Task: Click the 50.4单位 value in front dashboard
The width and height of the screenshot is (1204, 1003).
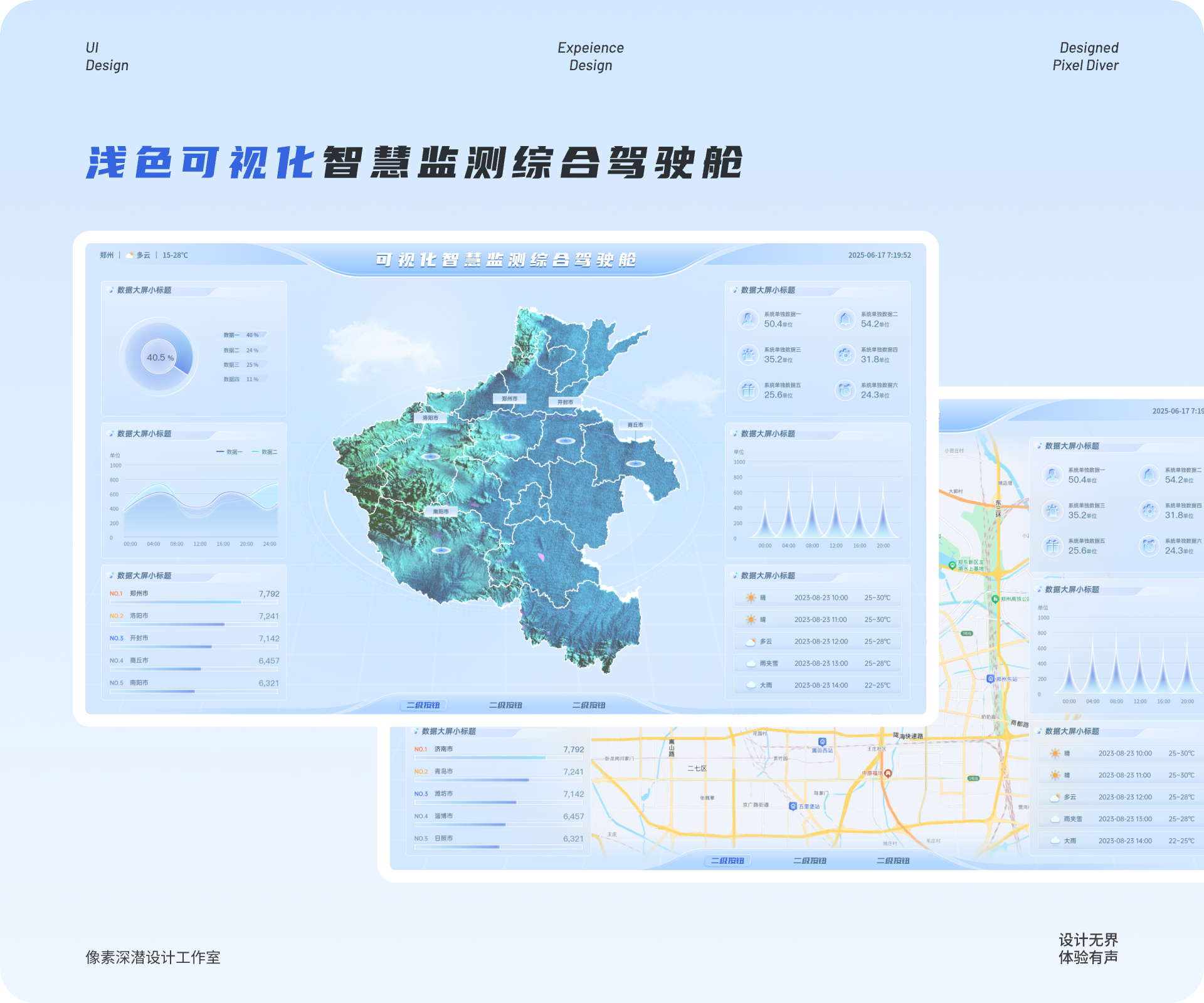Action: (x=778, y=324)
